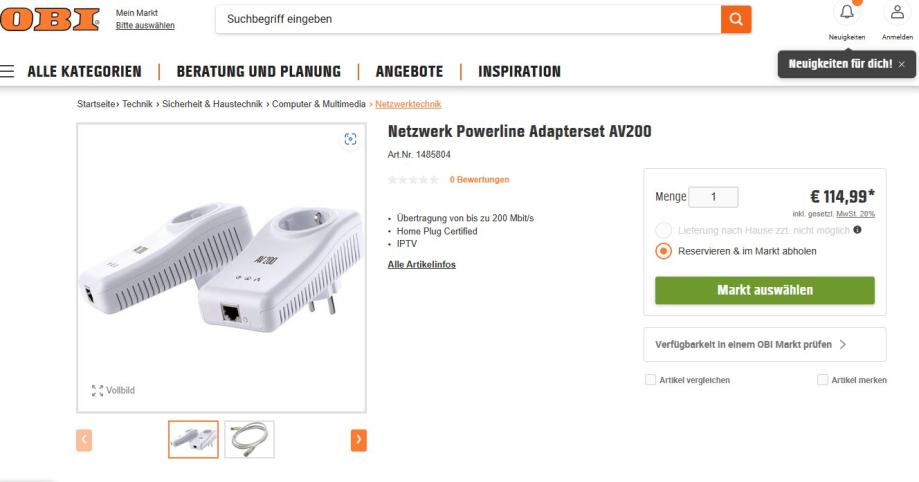
Task: Open the Neuigkeiten bell notifications
Action: click(x=846, y=13)
